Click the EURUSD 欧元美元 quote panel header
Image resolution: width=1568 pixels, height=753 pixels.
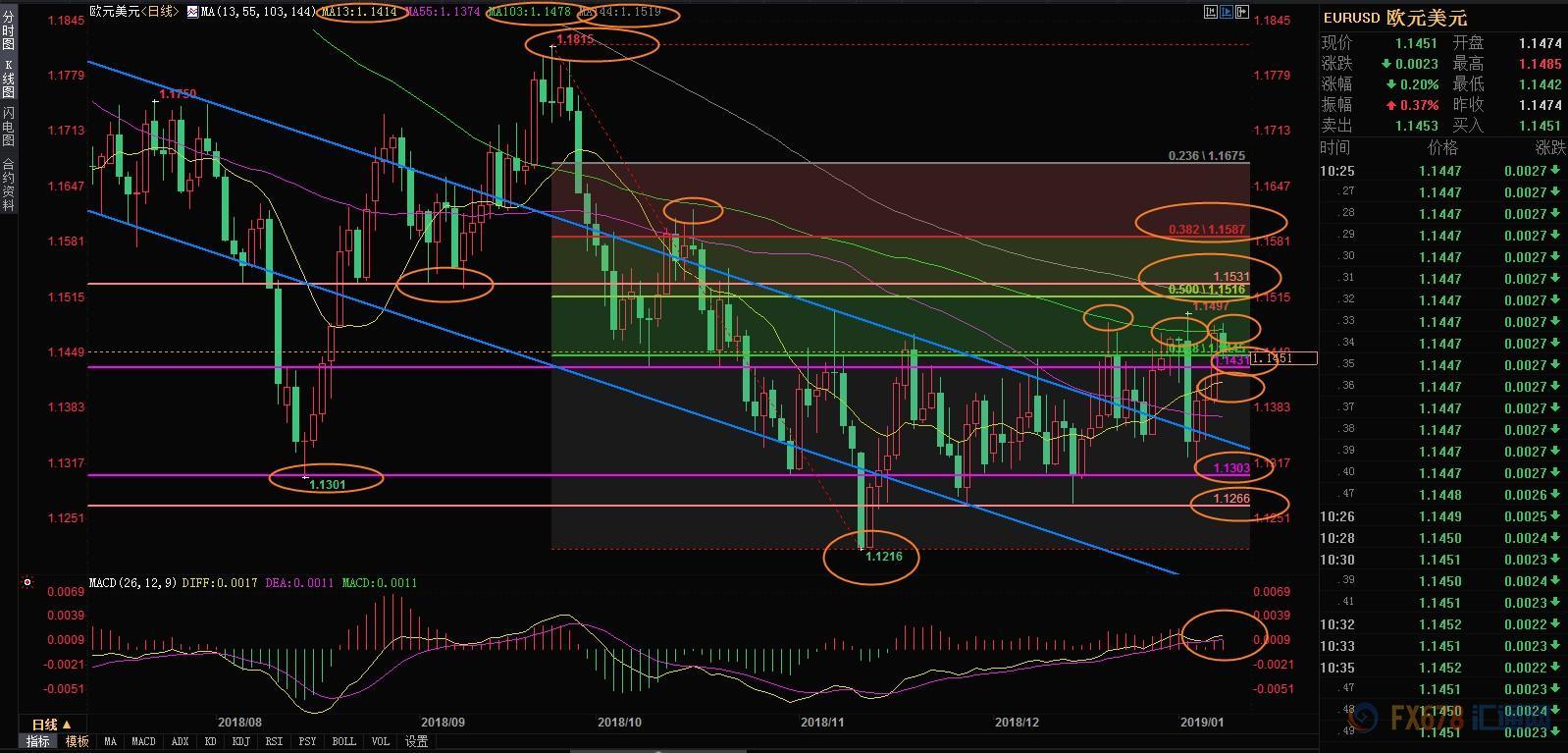[x=1395, y=18]
